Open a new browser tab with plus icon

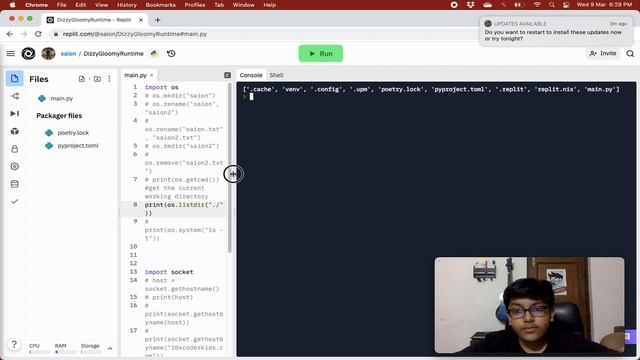click(158, 20)
